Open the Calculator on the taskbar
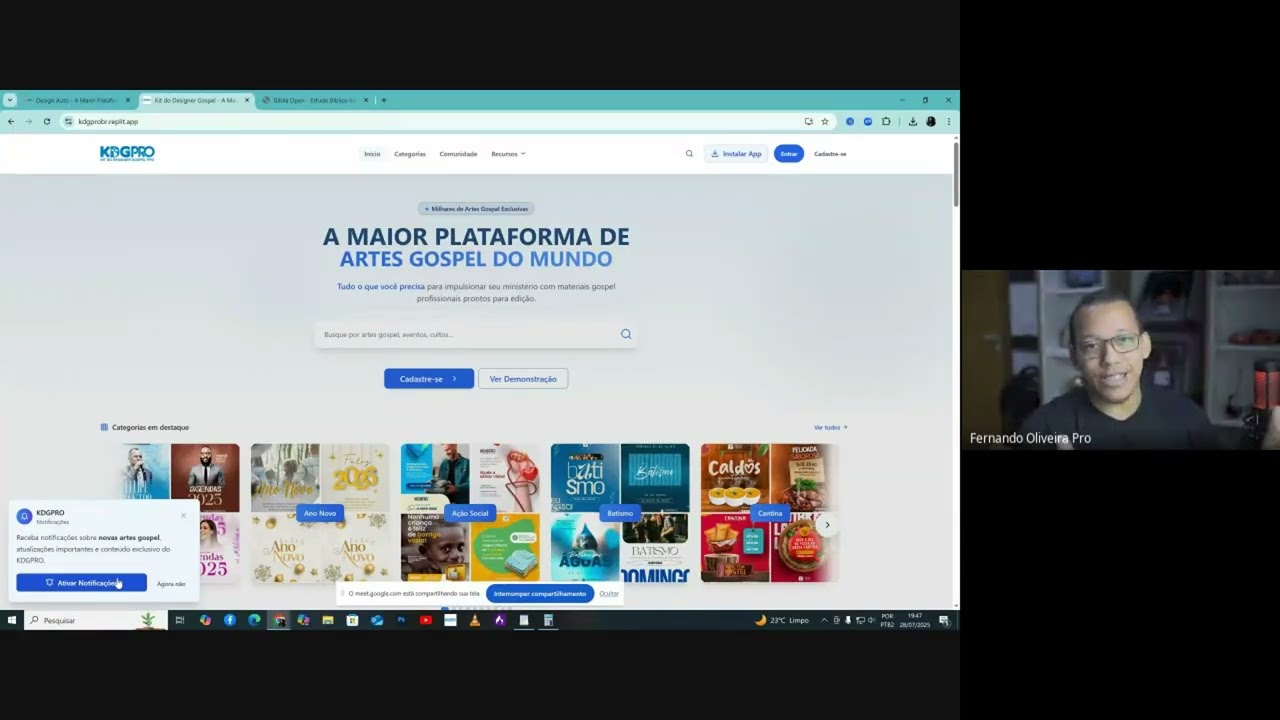Viewport: 1280px width, 720px height. pyautogui.click(x=548, y=620)
